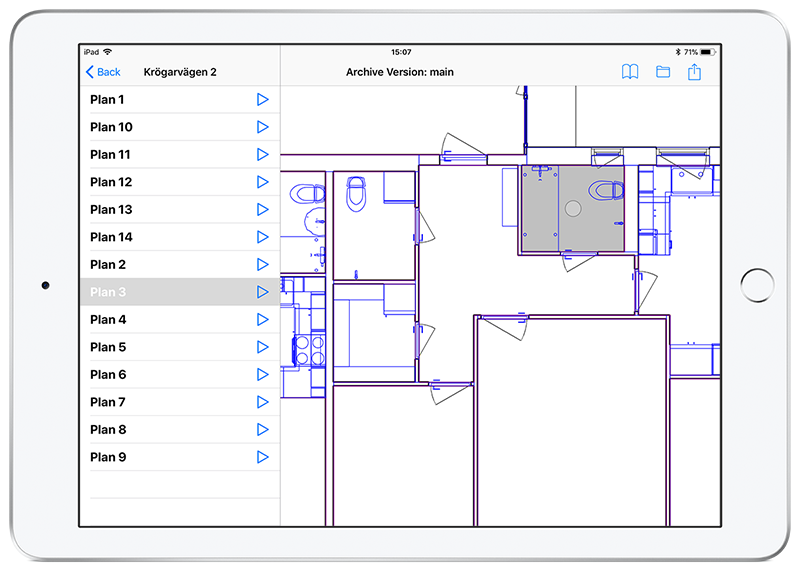This screenshot has height=571, width=800.
Task: Select the Plan 4 row label
Action: 108,320
